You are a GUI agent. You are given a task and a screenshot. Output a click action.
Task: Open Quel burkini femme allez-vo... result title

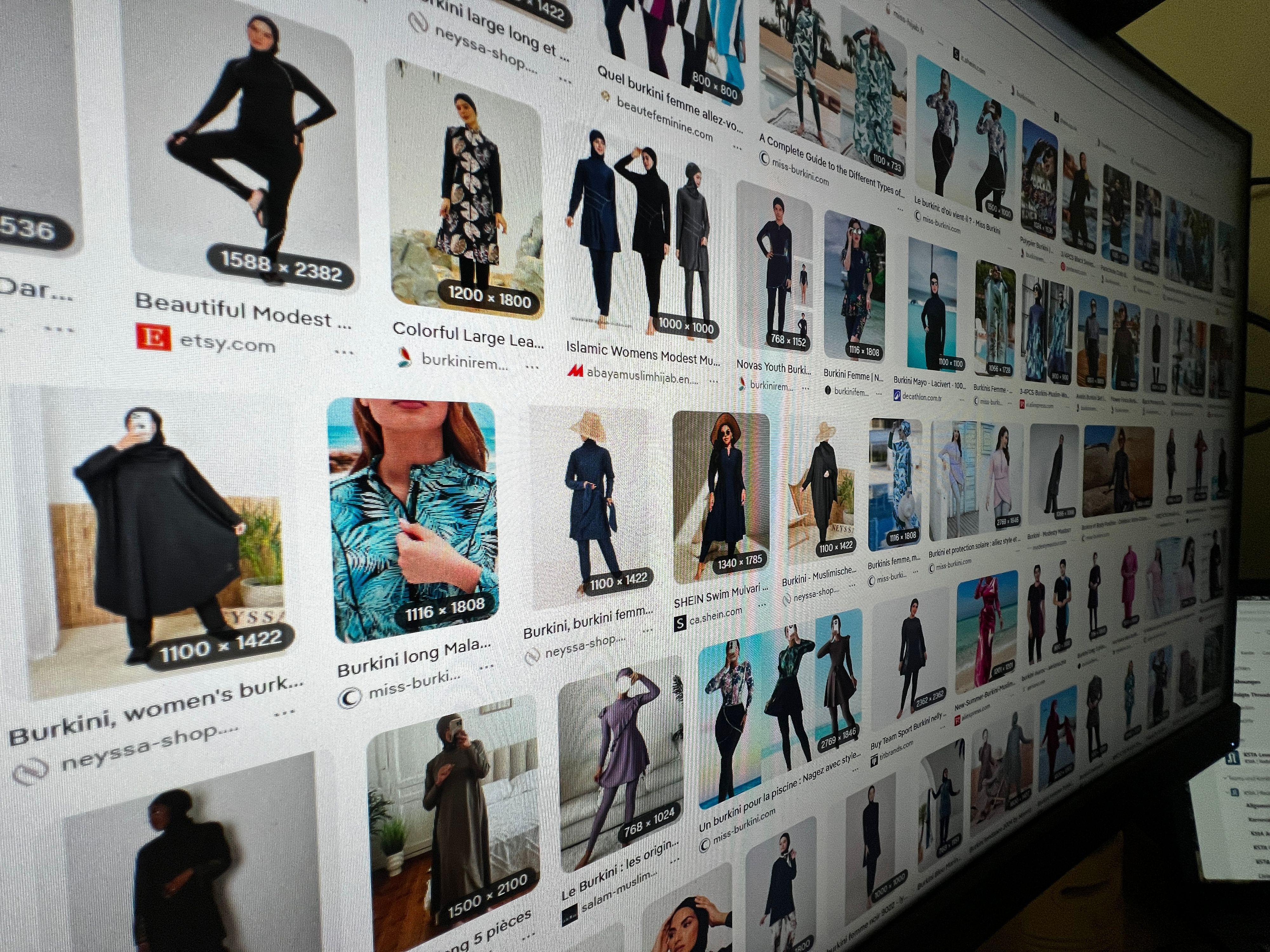tap(670, 99)
